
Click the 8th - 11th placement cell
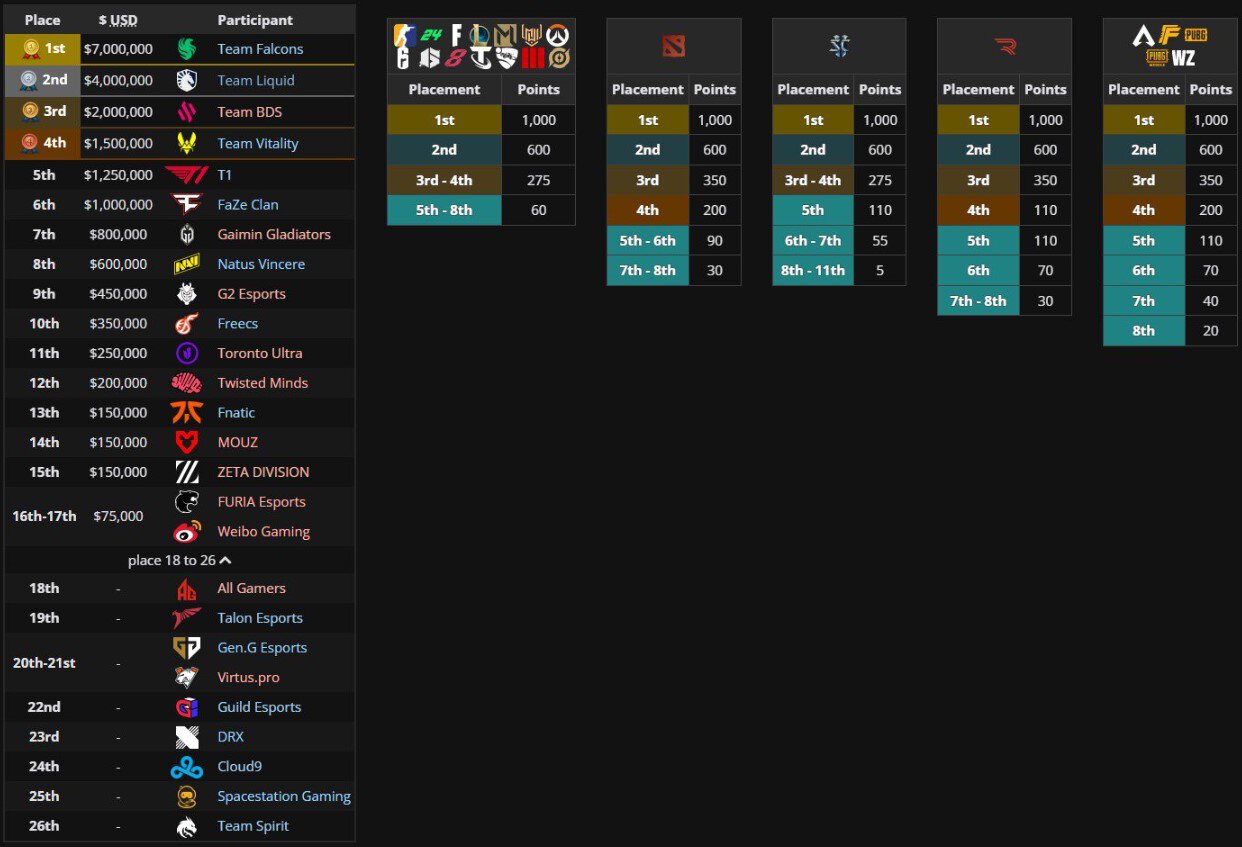click(813, 271)
